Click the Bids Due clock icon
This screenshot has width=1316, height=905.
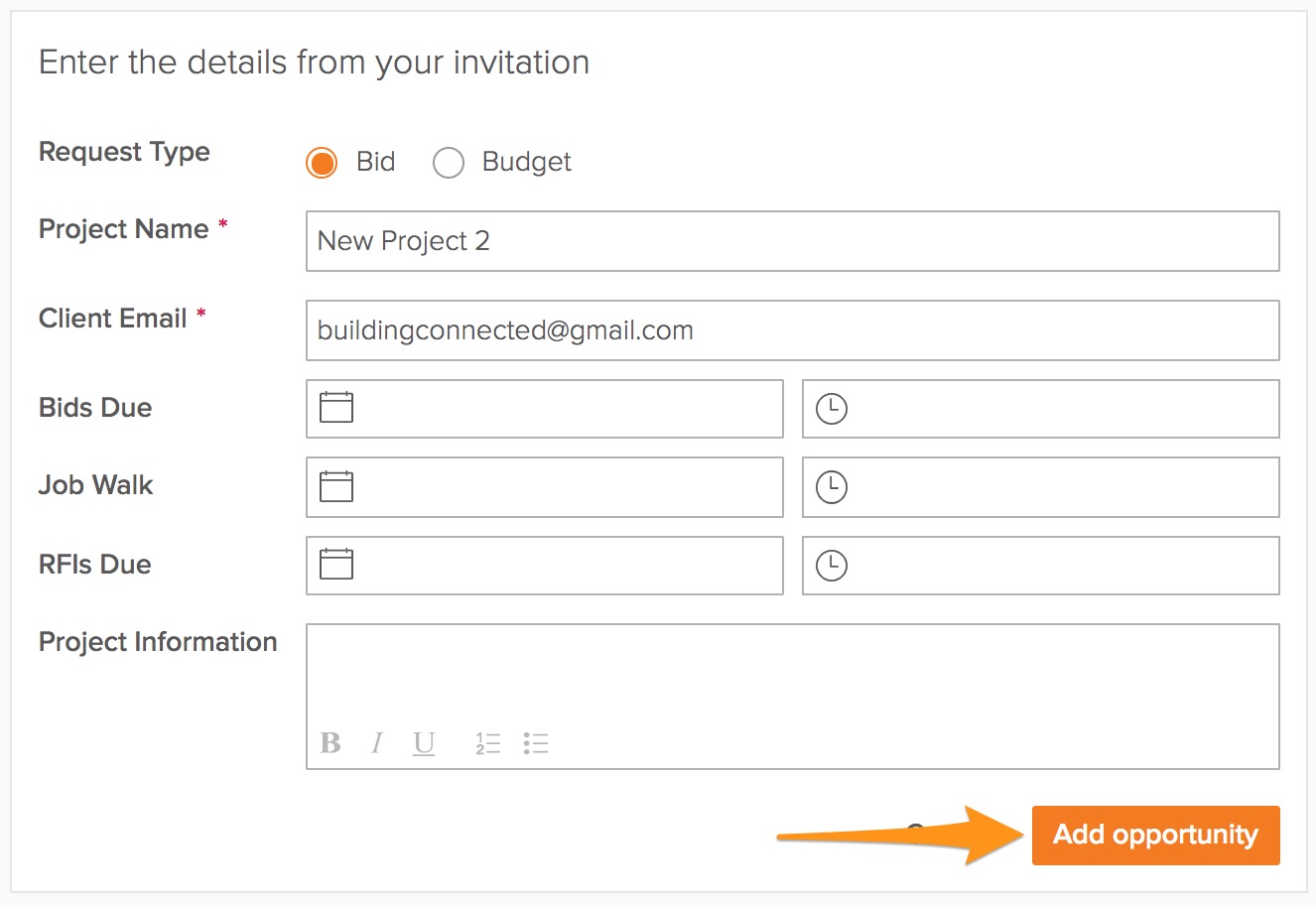(x=832, y=408)
